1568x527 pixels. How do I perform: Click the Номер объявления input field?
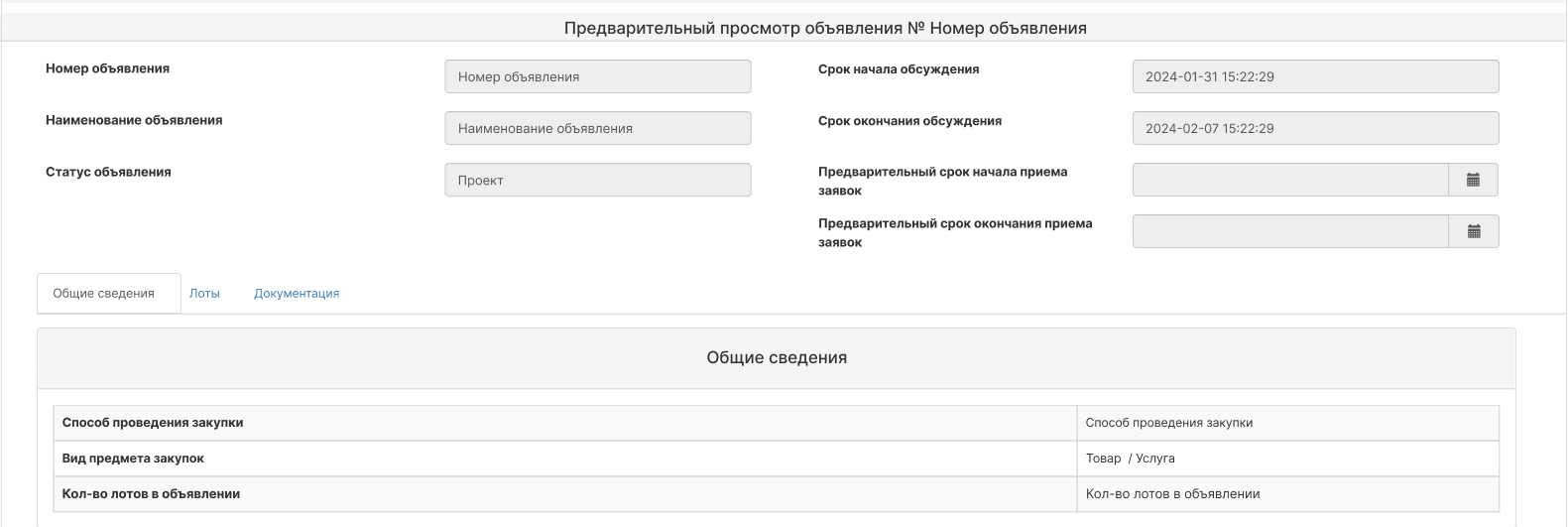598,76
